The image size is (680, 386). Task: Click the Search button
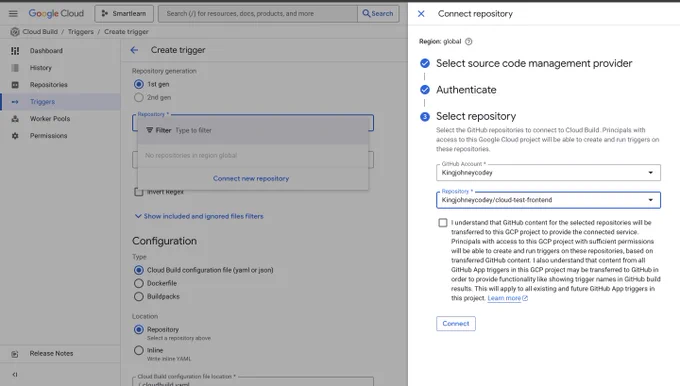click(x=378, y=13)
